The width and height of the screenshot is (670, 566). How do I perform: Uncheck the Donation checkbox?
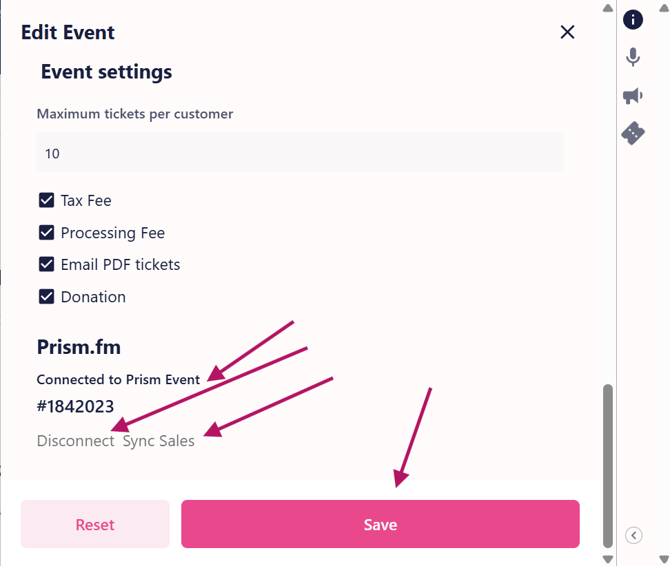coord(46,296)
